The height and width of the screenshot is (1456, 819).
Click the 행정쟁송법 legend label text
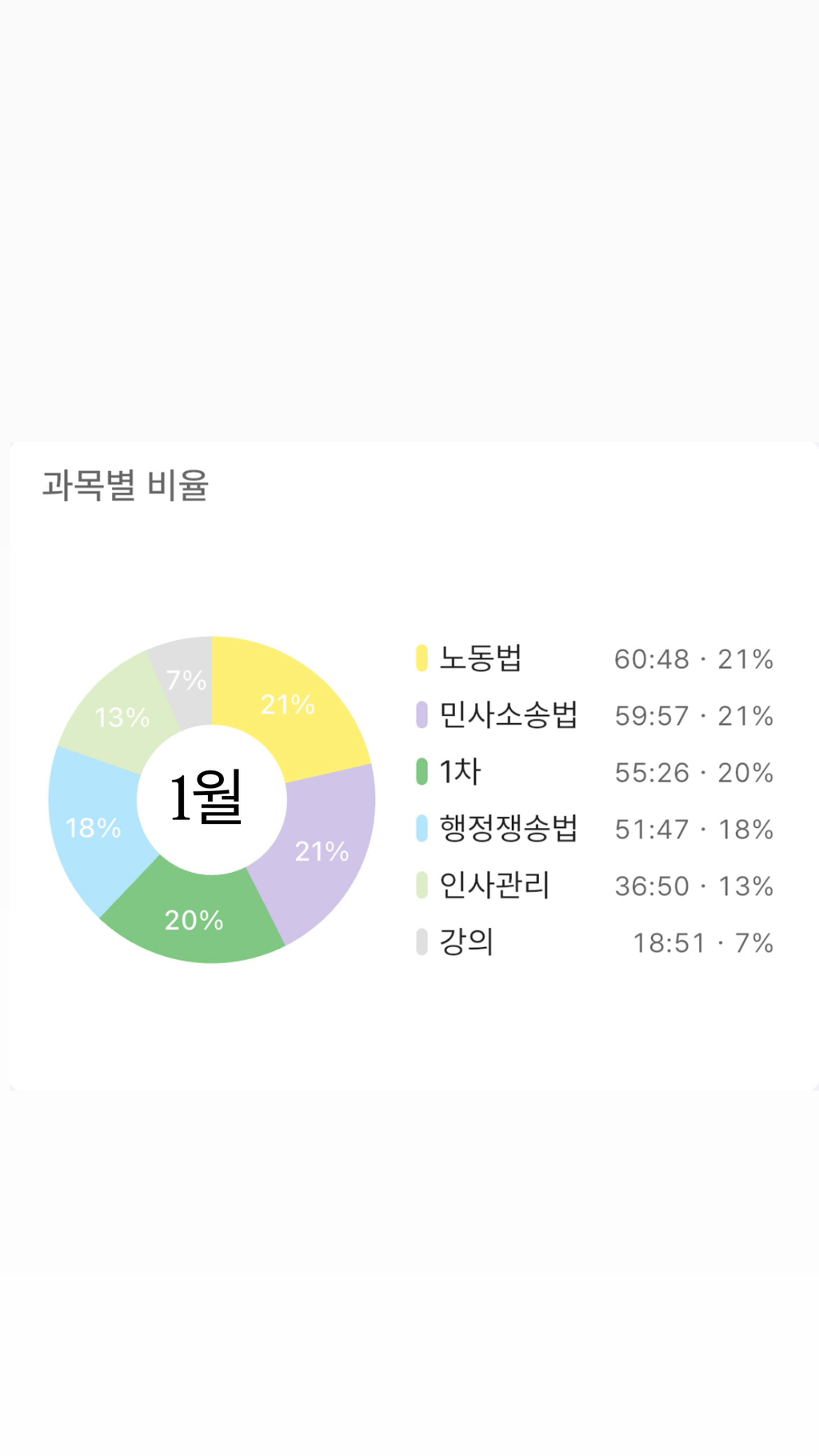pyautogui.click(x=509, y=829)
